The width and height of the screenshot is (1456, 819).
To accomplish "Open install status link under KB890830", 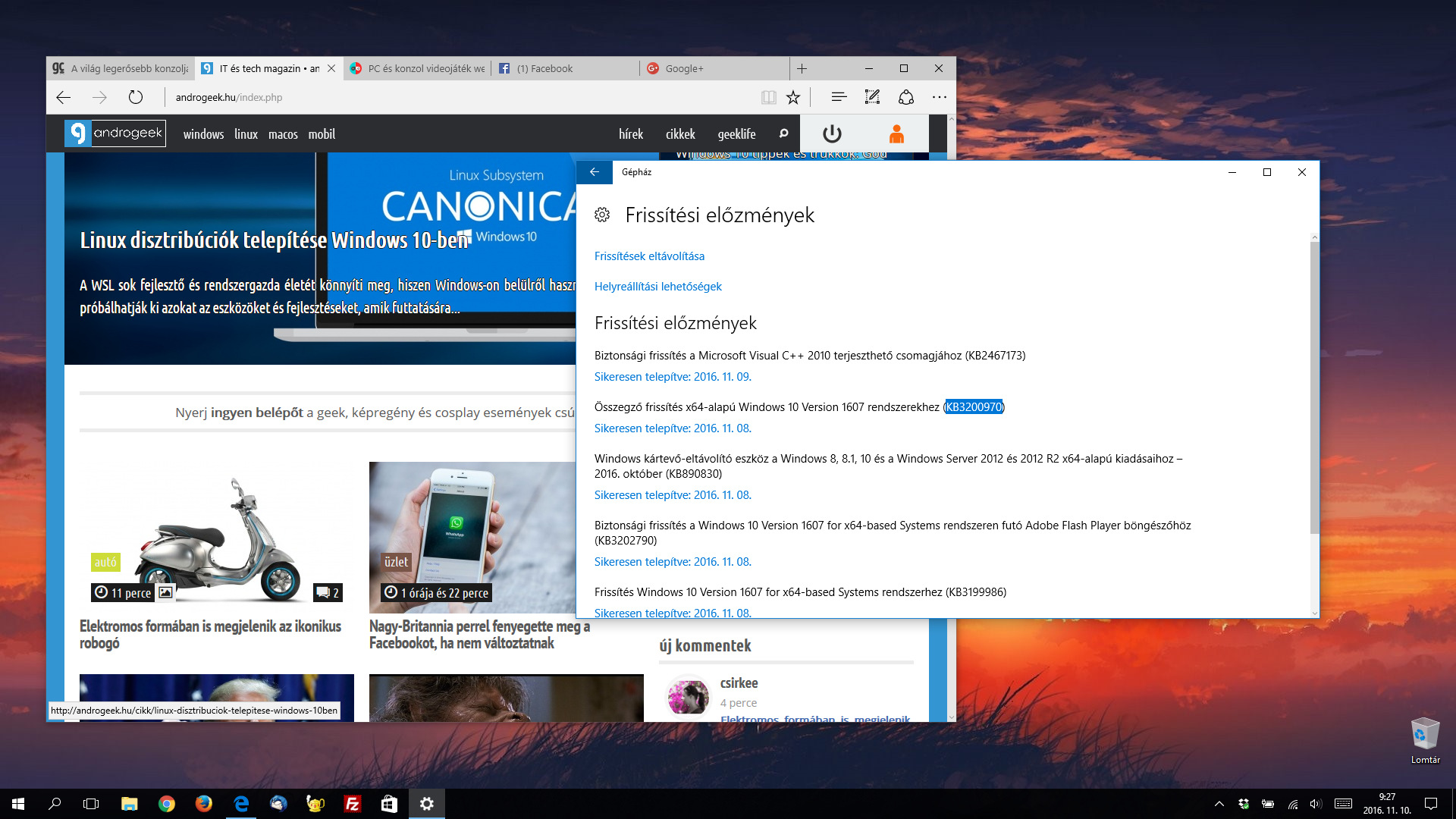I will point(673,495).
